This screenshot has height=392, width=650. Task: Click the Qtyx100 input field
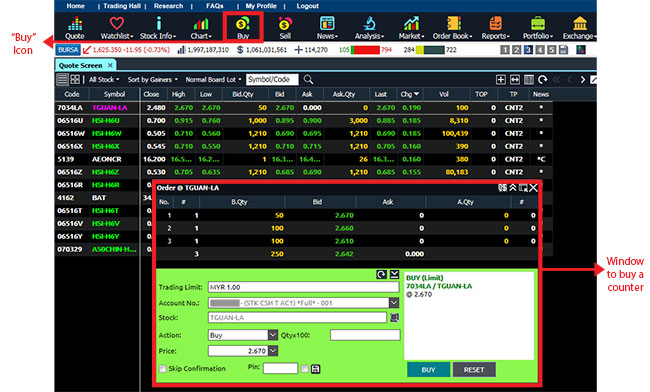pyautogui.click(x=365, y=335)
